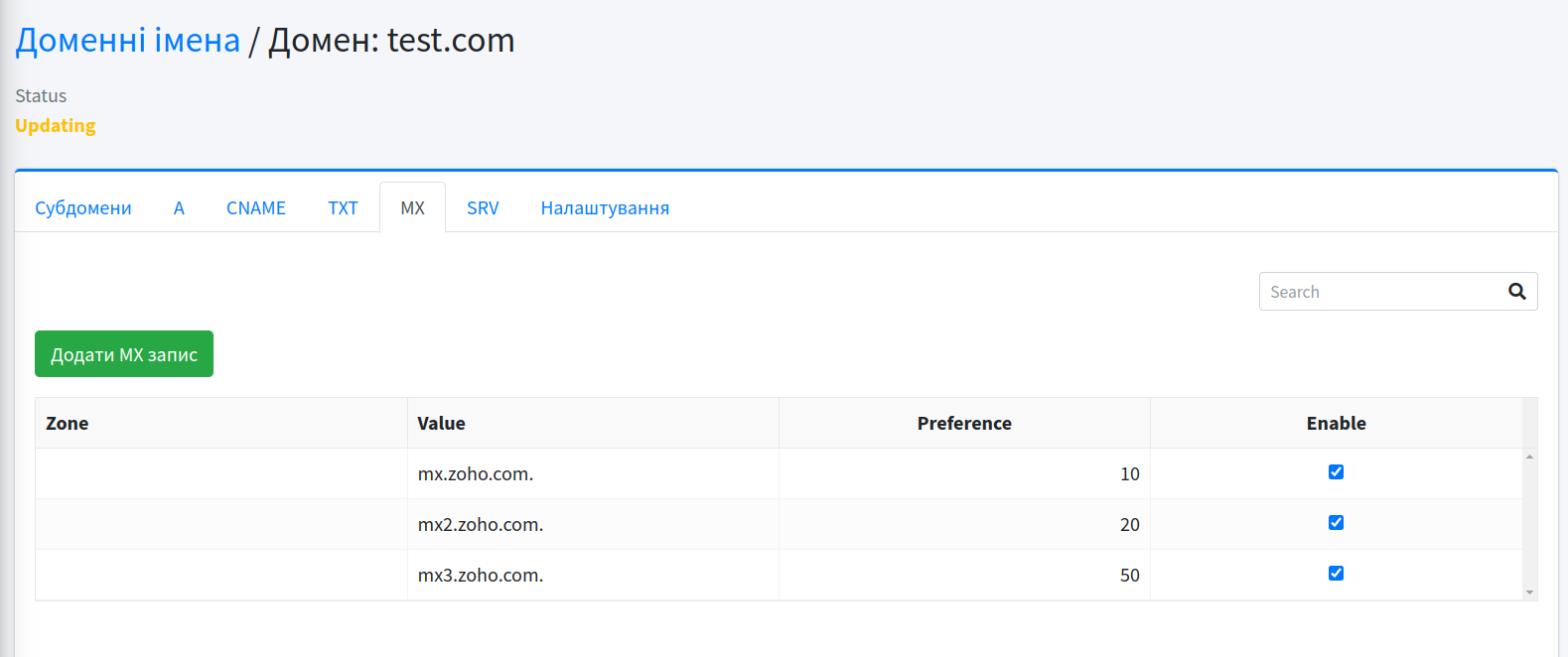Click the table scrollbar down arrow
The image size is (1568, 657).
[x=1529, y=592]
